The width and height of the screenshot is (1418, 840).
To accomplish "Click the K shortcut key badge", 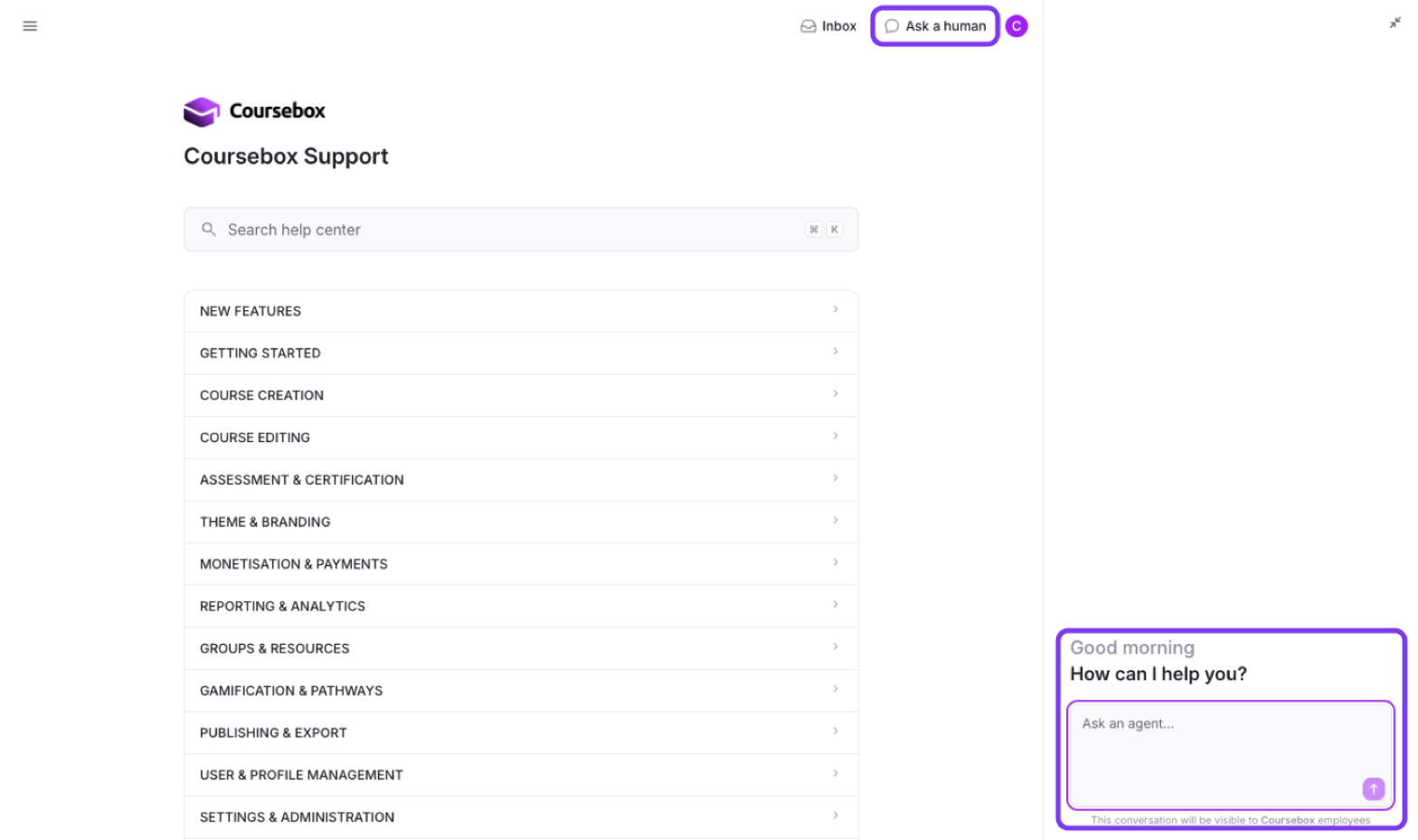I will point(835,230).
